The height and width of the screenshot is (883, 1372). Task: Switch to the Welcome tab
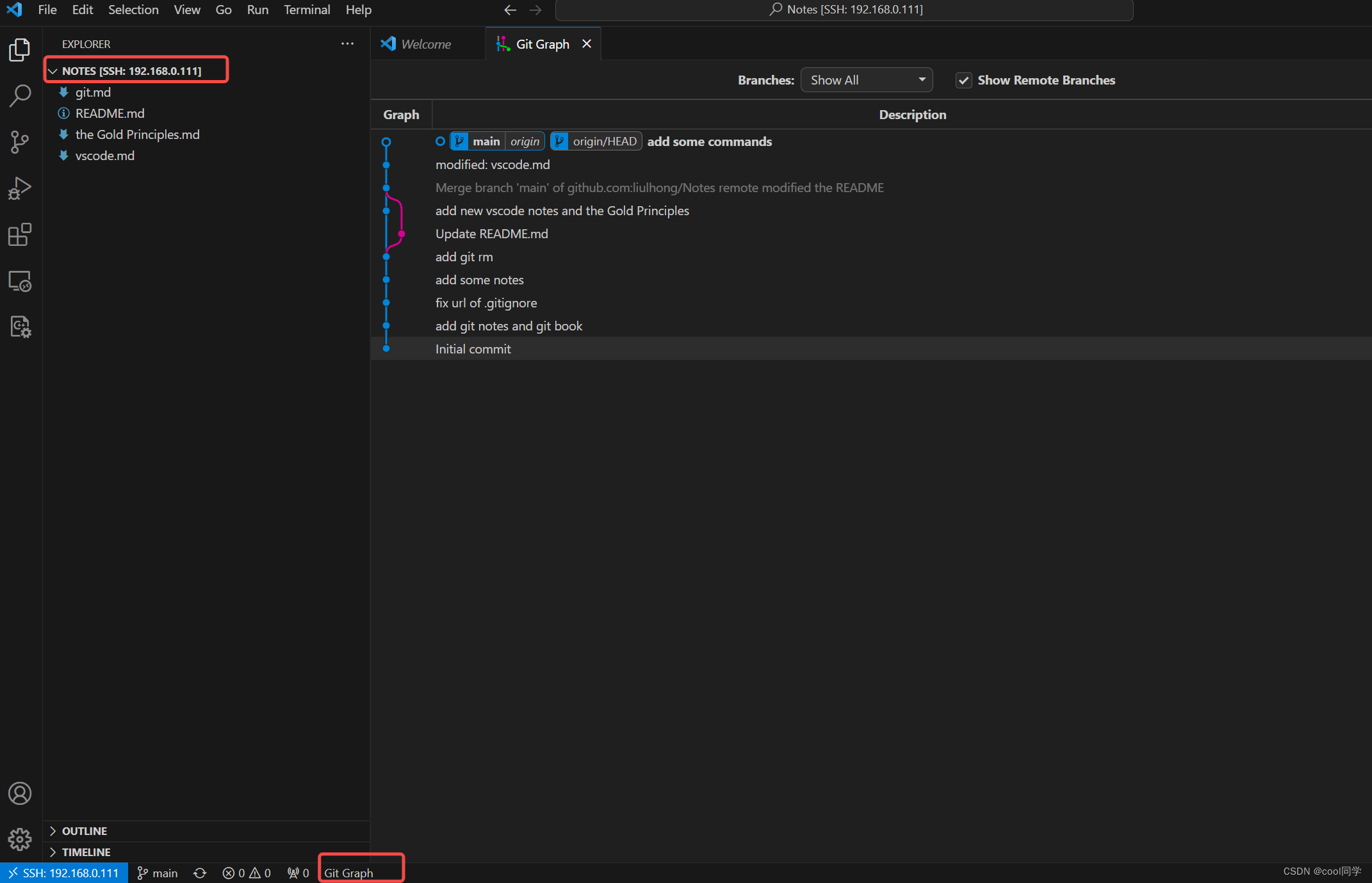click(x=428, y=44)
